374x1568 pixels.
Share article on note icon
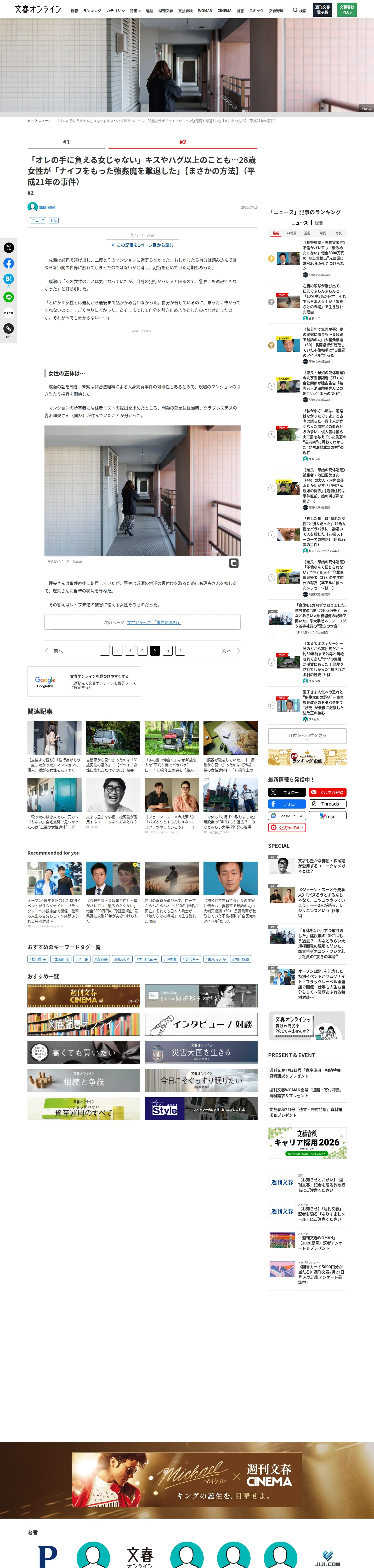9,313
